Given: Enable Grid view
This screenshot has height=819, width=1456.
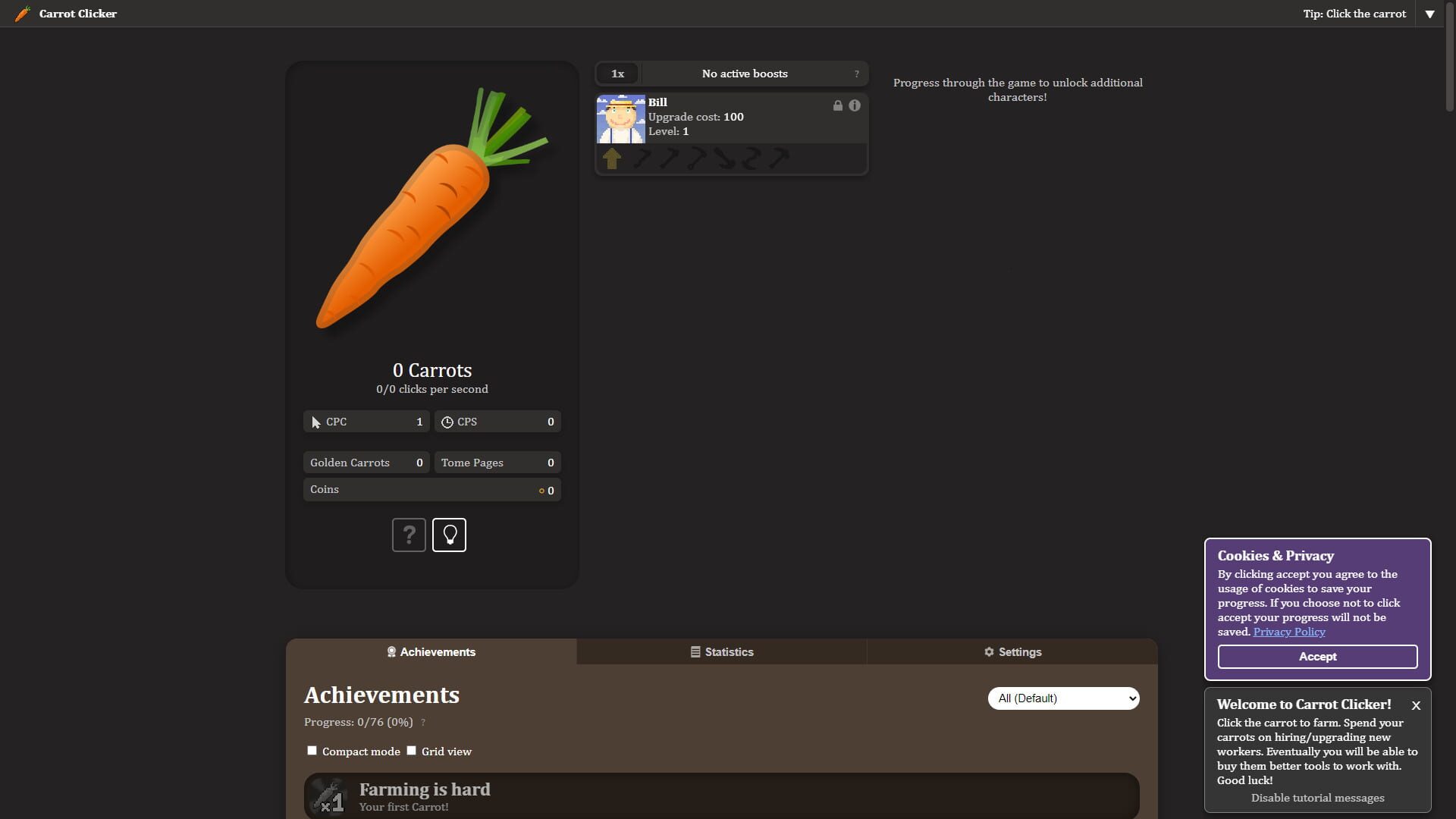Looking at the screenshot, I should pyautogui.click(x=412, y=750).
